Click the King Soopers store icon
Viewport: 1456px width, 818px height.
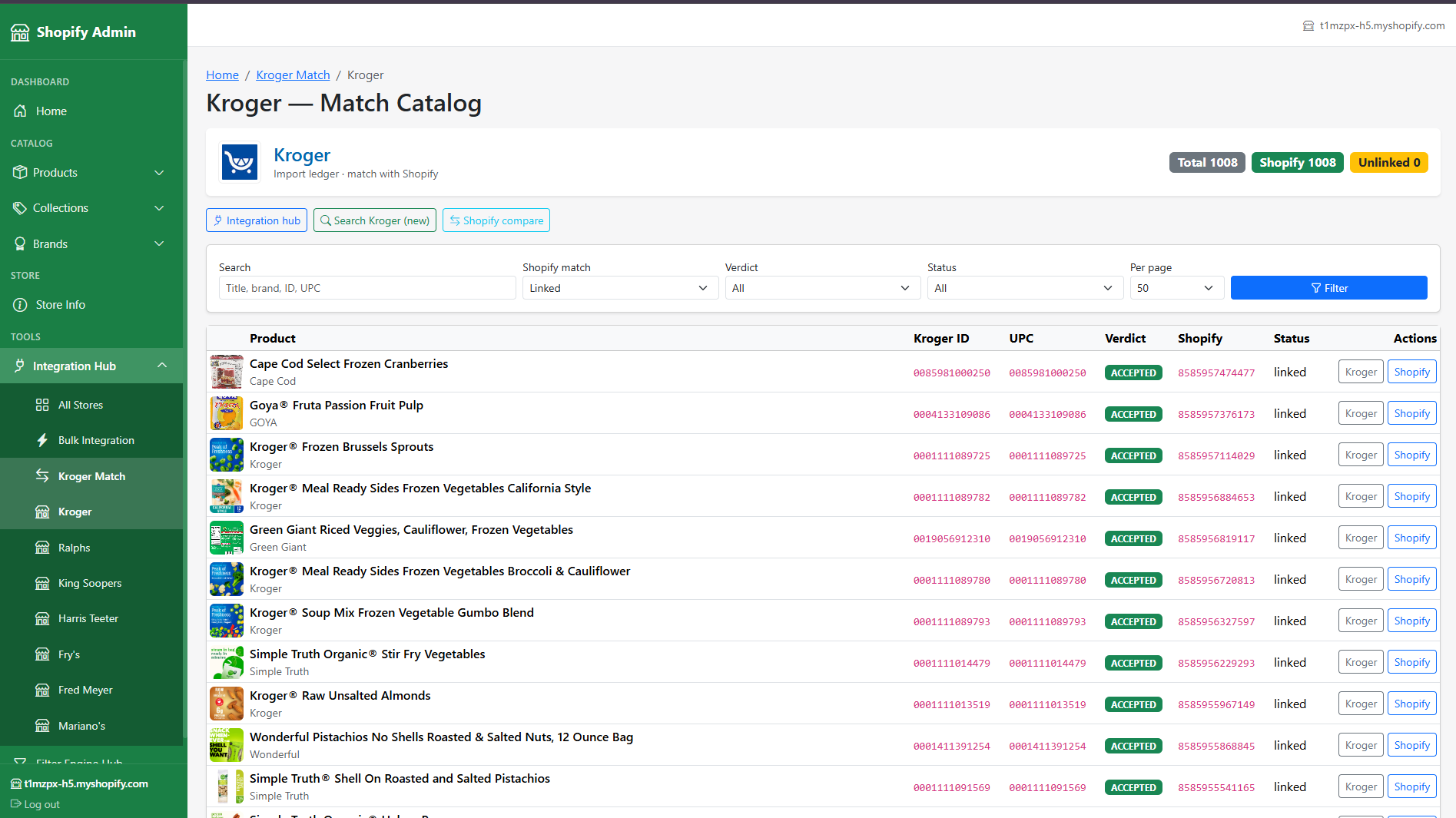pyautogui.click(x=42, y=583)
